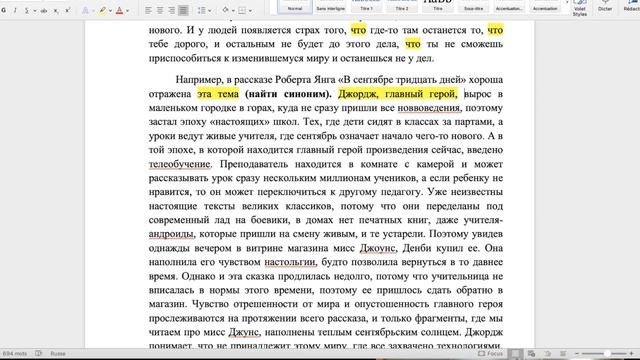Expand line spacing dropdown arrow
The height and width of the screenshot is (360, 640).
pos(210,11)
